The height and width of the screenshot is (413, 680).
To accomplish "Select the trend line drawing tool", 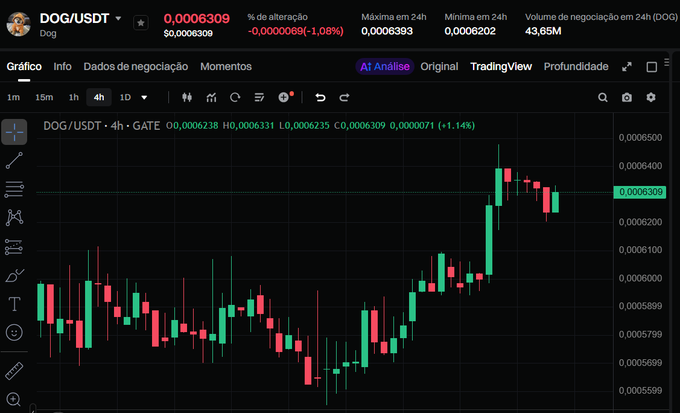I will (14, 161).
